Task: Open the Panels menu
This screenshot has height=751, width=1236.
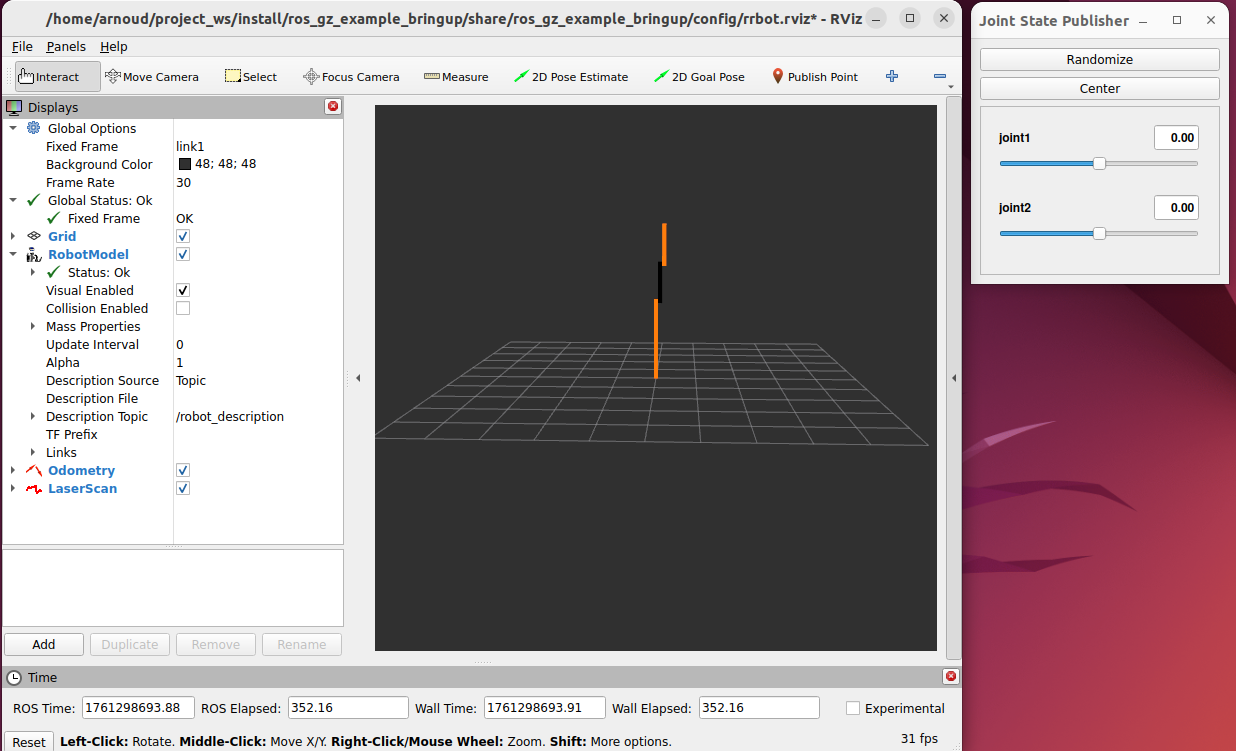Action: click(66, 47)
